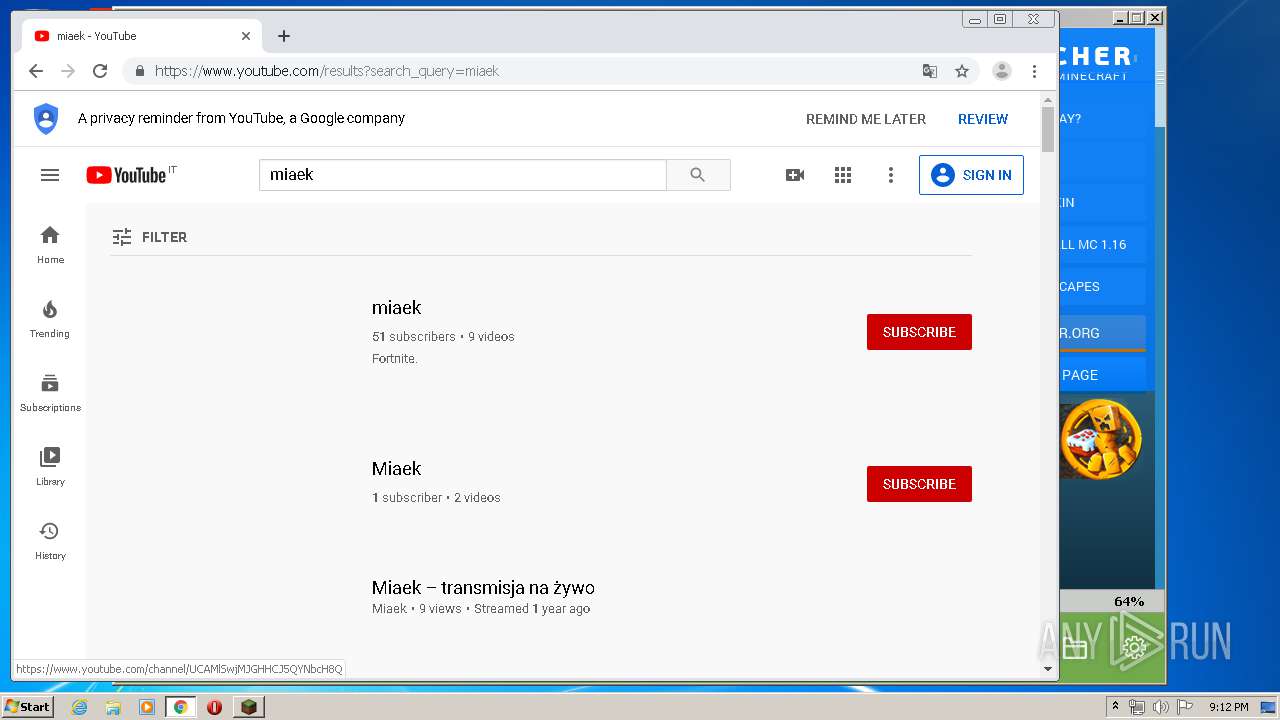Reload the YouTube page
Screen dimensions: 1280x720
[x=100, y=71]
